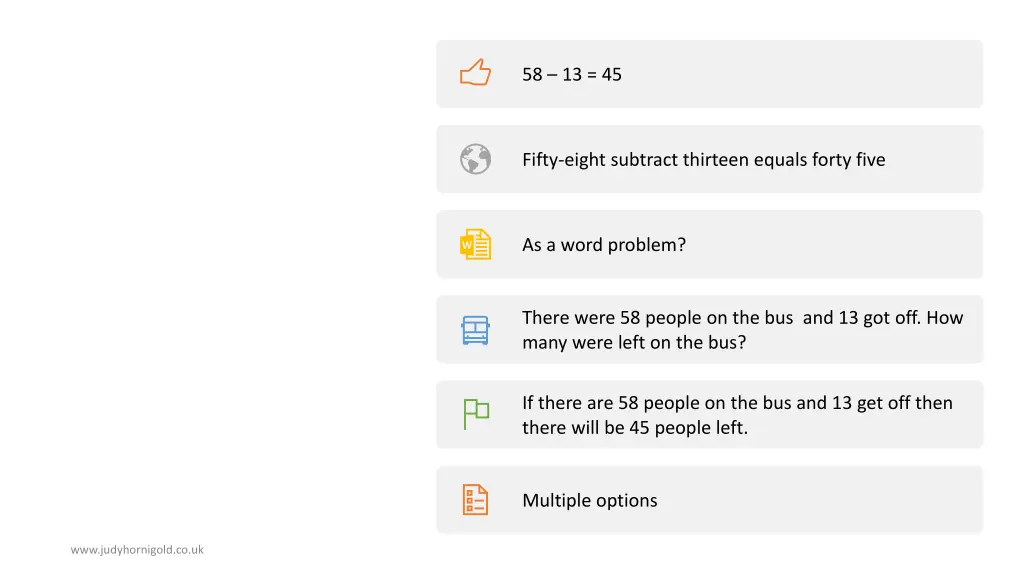Click 'many were left on the bus?' line

coord(634,342)
